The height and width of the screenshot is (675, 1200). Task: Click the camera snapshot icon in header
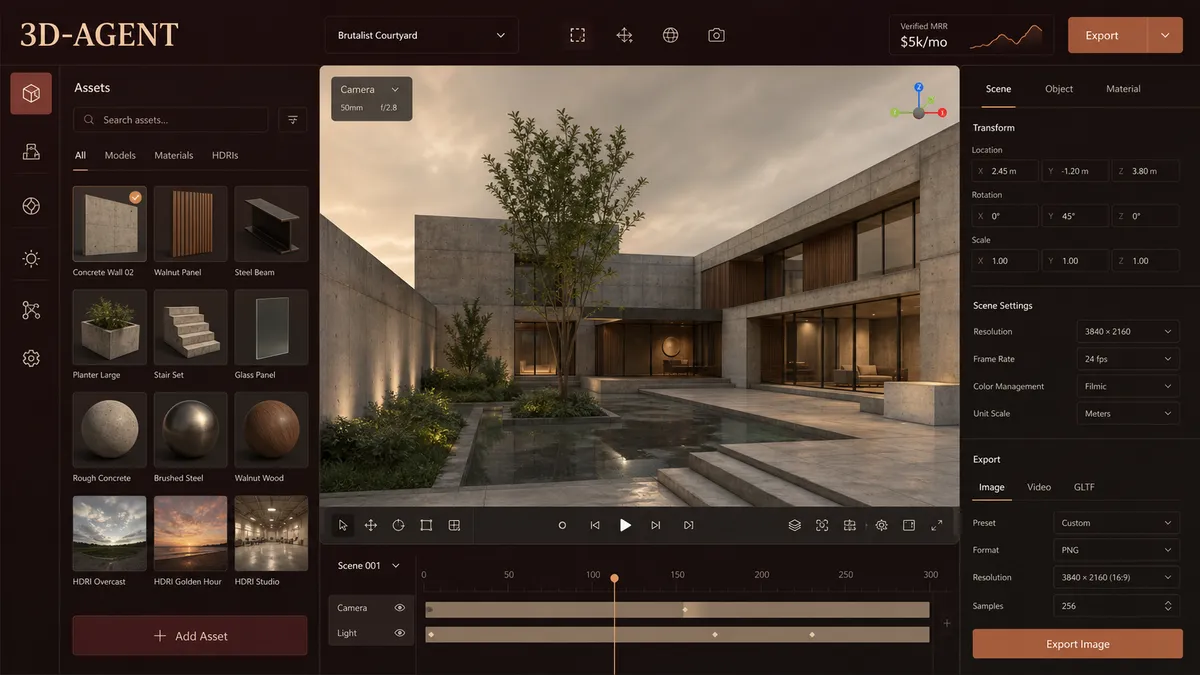pyautogui.click(x=716, y=35)
